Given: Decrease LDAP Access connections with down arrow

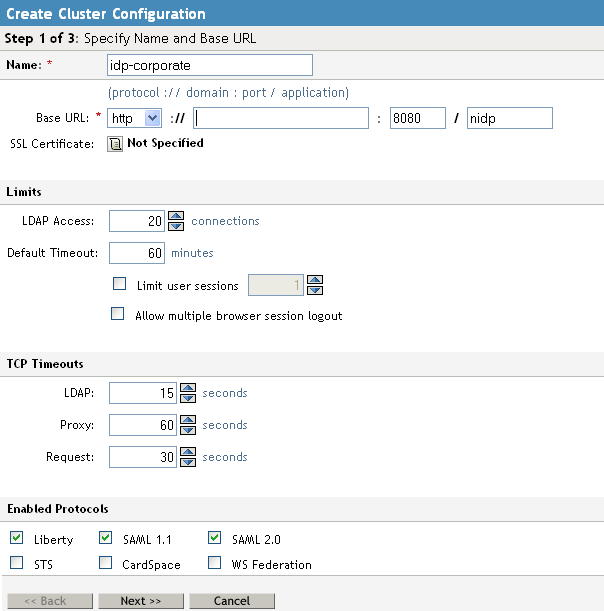Looking at the screenshot, I should coord(175,226).
